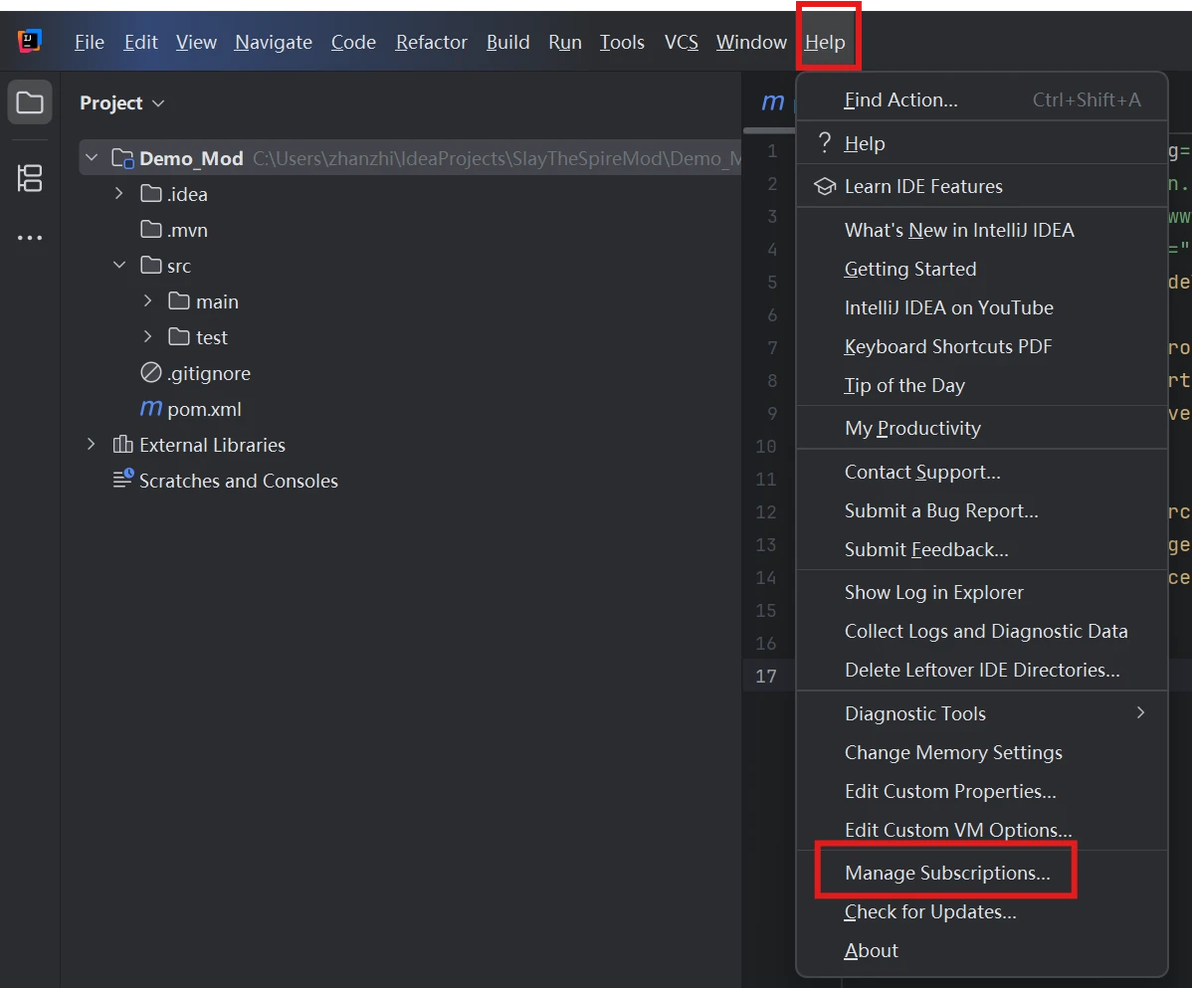
Task: Show Tip of the Day
Action: coord(982,385)
